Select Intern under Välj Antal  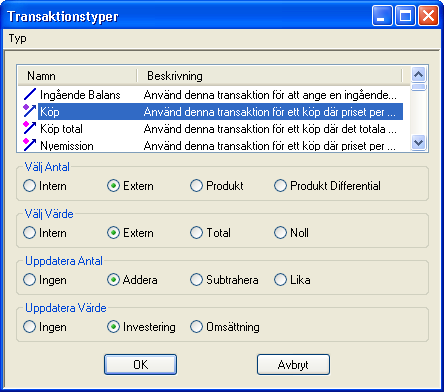pos(45,186)
